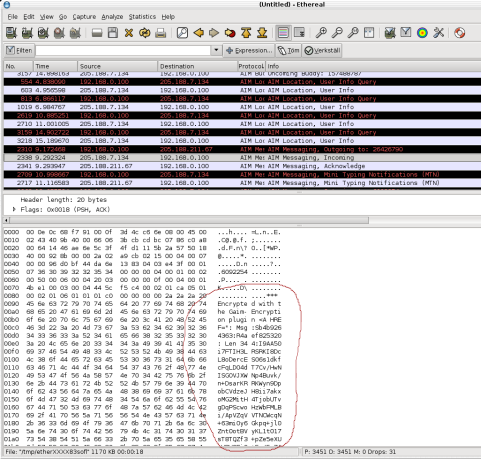Open the Edit menu
This screenshot has height=459, width=481.
29,17
